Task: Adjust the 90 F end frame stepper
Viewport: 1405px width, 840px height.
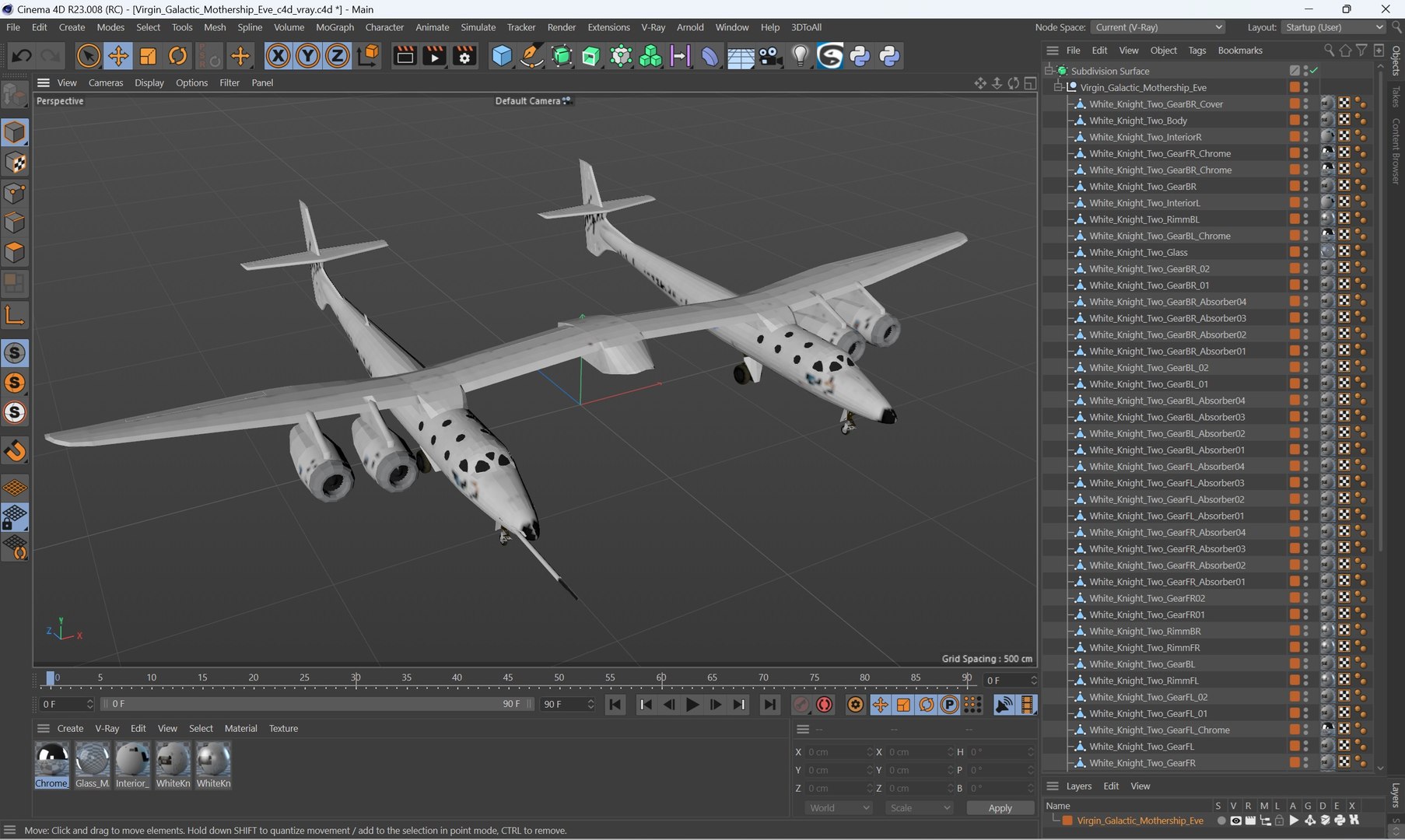Action: pyautogui.click(x=591, y=704)
